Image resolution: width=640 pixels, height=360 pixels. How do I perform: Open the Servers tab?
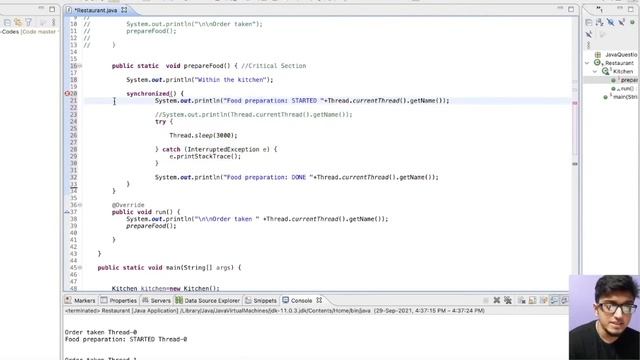156,300
